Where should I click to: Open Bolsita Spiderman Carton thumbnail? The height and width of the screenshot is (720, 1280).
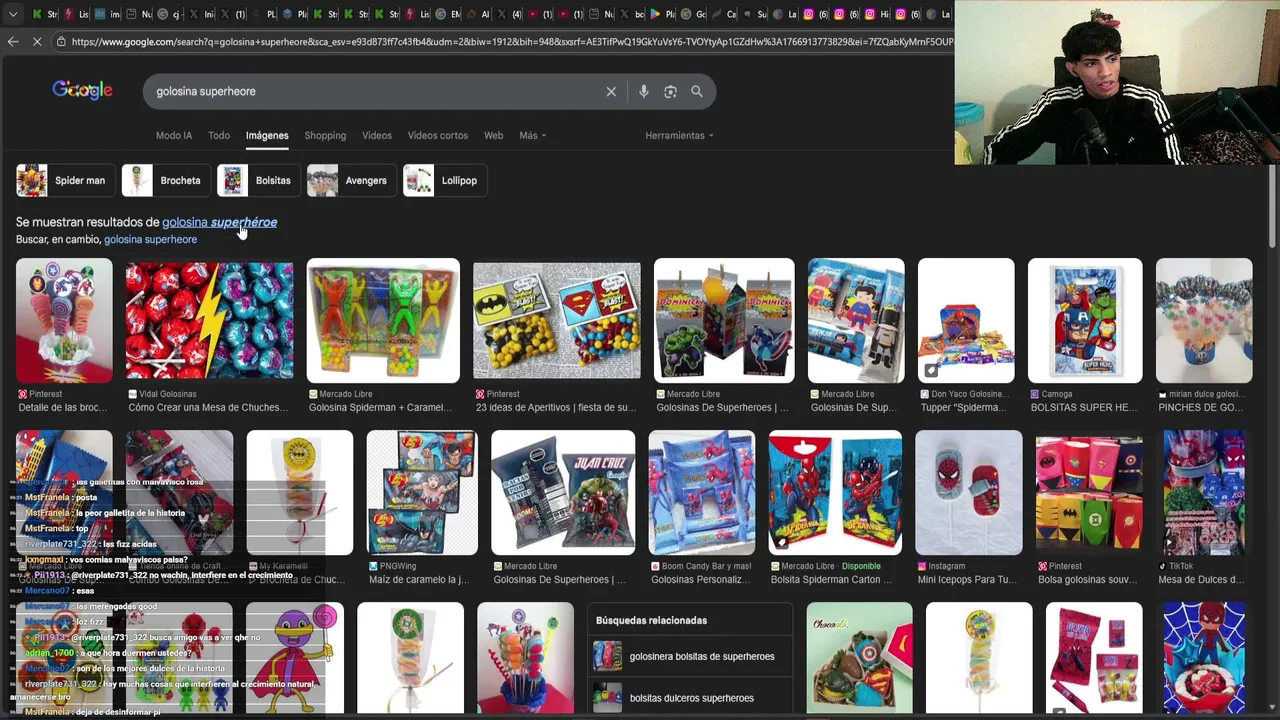835,492
